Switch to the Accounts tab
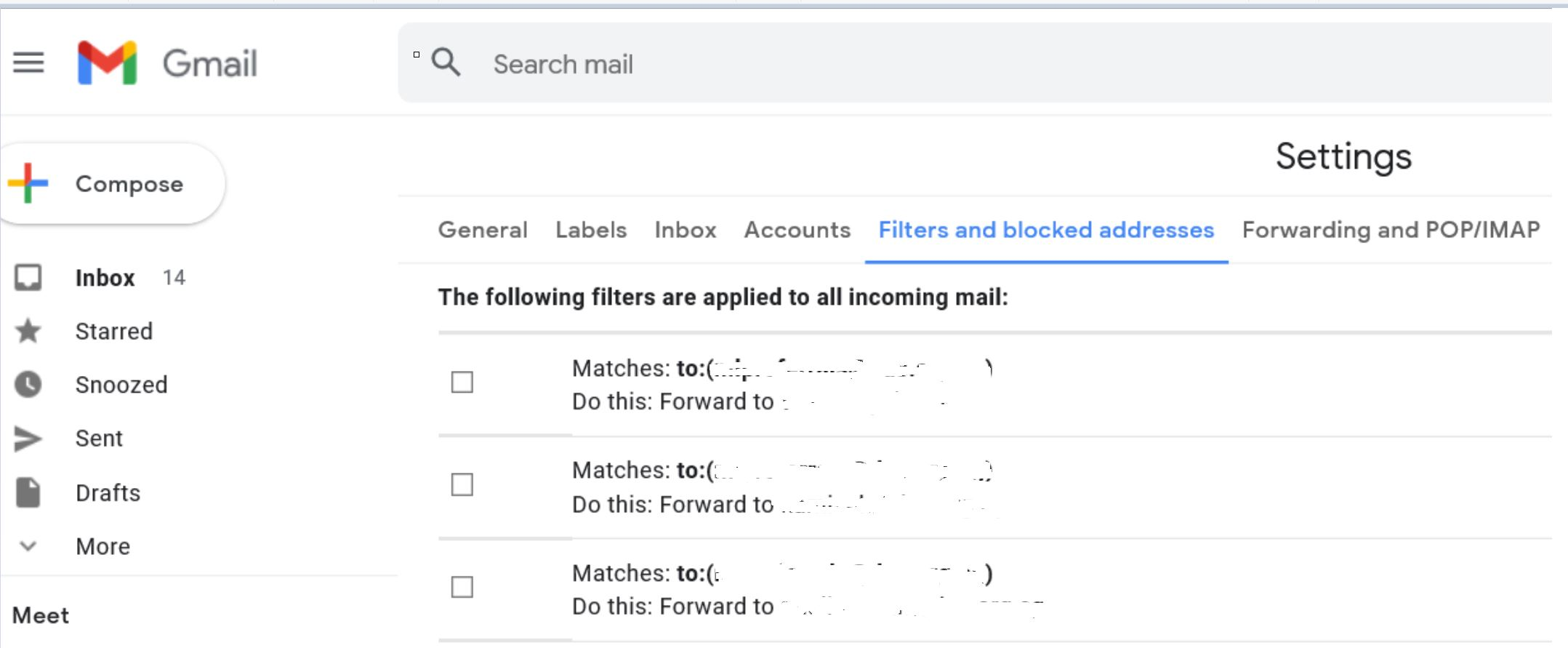The width and height of the screenshot is (1568, 648). pos(797,230)
